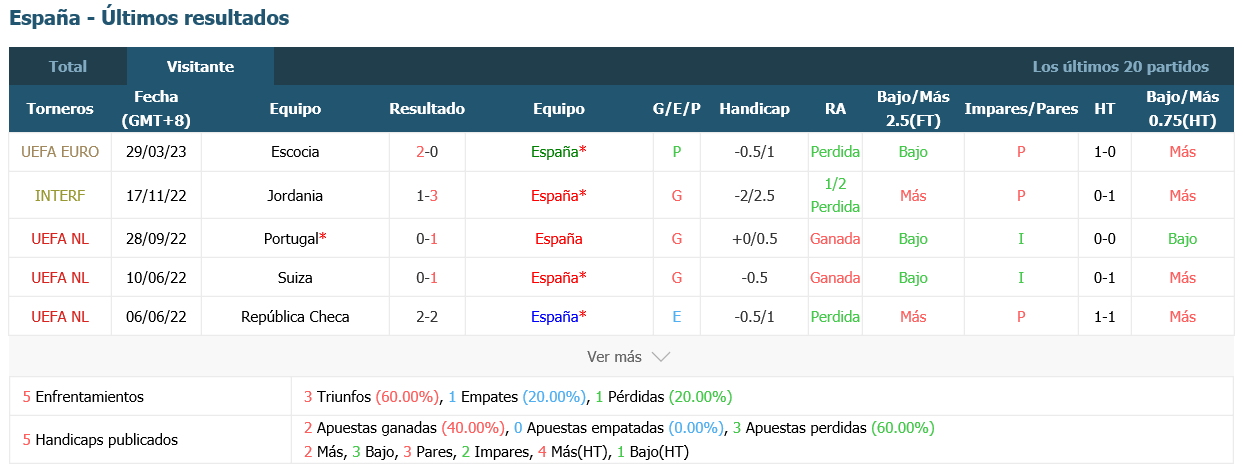Select the Visitante tab
Viewport: 1243px width, 466px height.
(200, 67)
